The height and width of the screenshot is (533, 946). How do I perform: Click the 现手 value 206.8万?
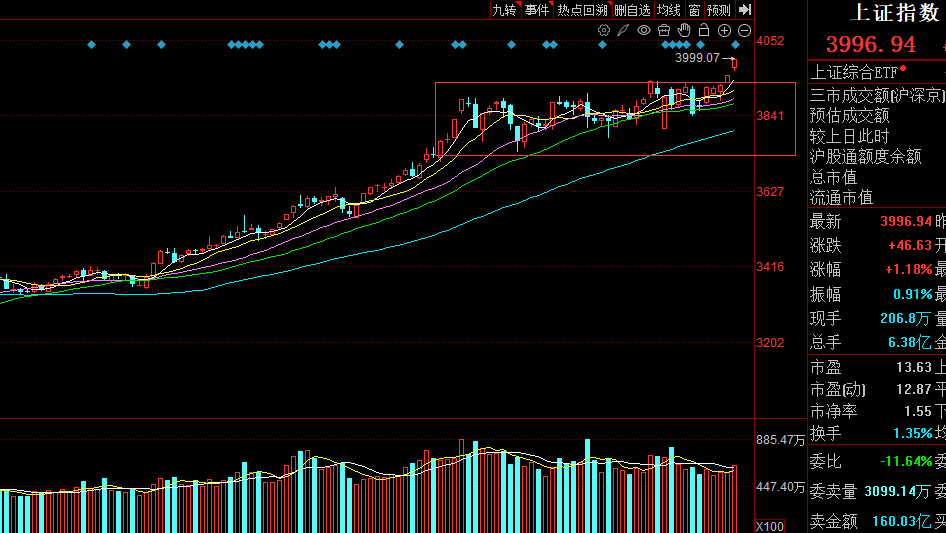(x=906, y=319)
